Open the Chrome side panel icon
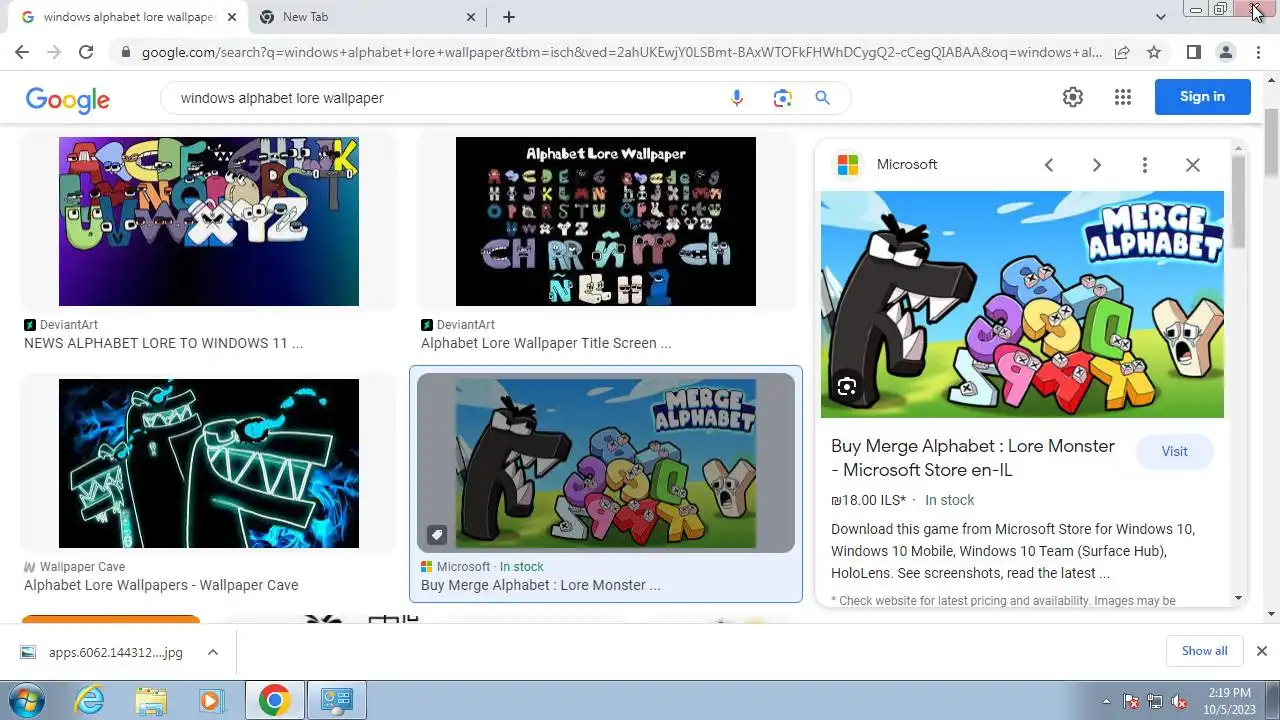 pos(1194,52)
